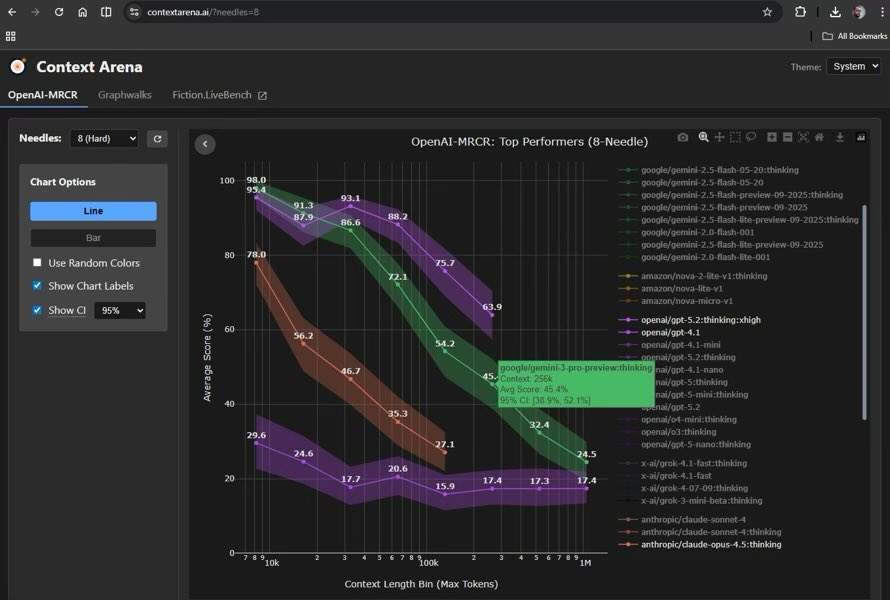Click the chart download data icon
The width and height of the screenshot is (890, 600).
point(839,137)
